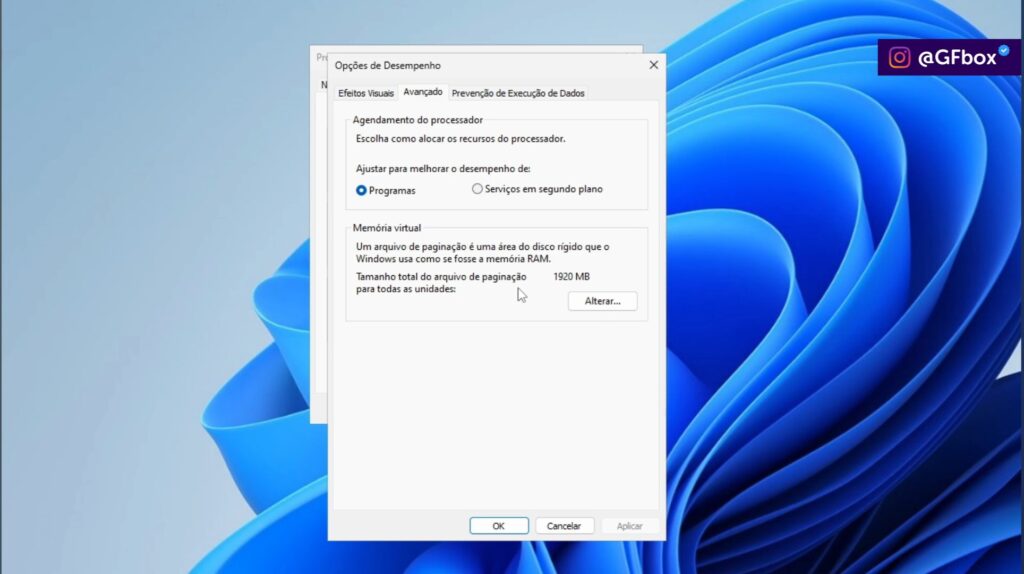Click the Agendamento do processador label
1024x574 pixels.
pos(418,120)
